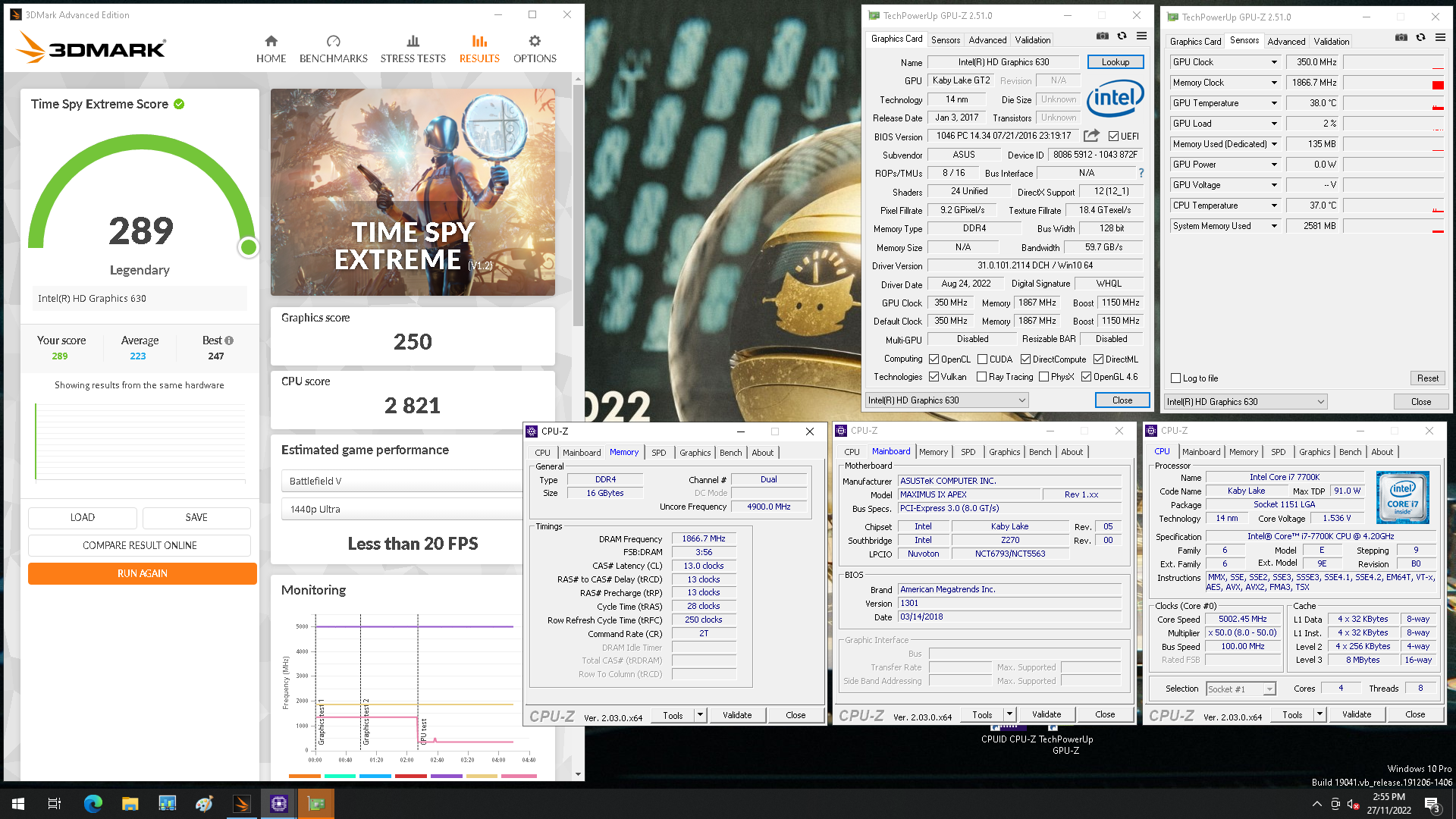Image resolution: width=1456 pixels, height=819 pixels.
Task: Open the GPU selector in GPU-Z Graphics Card window
Action: coord(946,400)
